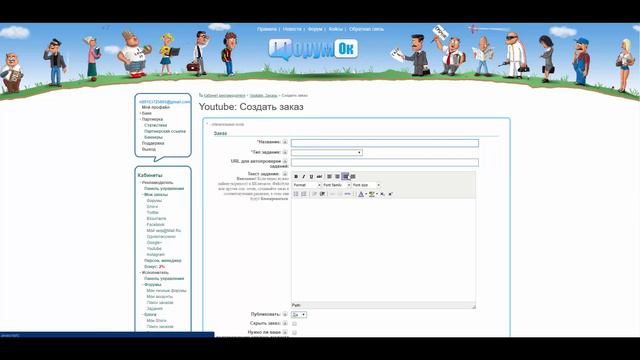This screenshot has height=360, width=640.
Task: Apply strikethrough in the editor toolbar
Action: (x=320, y=176)
